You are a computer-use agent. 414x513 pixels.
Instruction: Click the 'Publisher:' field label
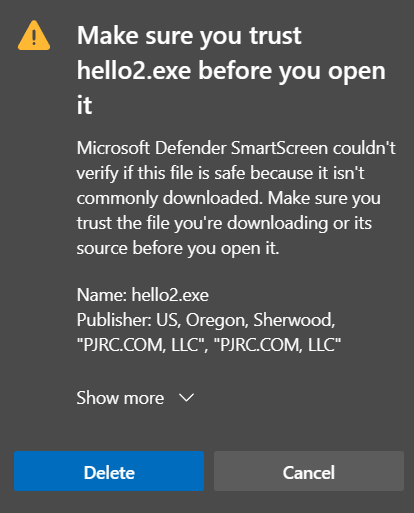click(114, 320)
